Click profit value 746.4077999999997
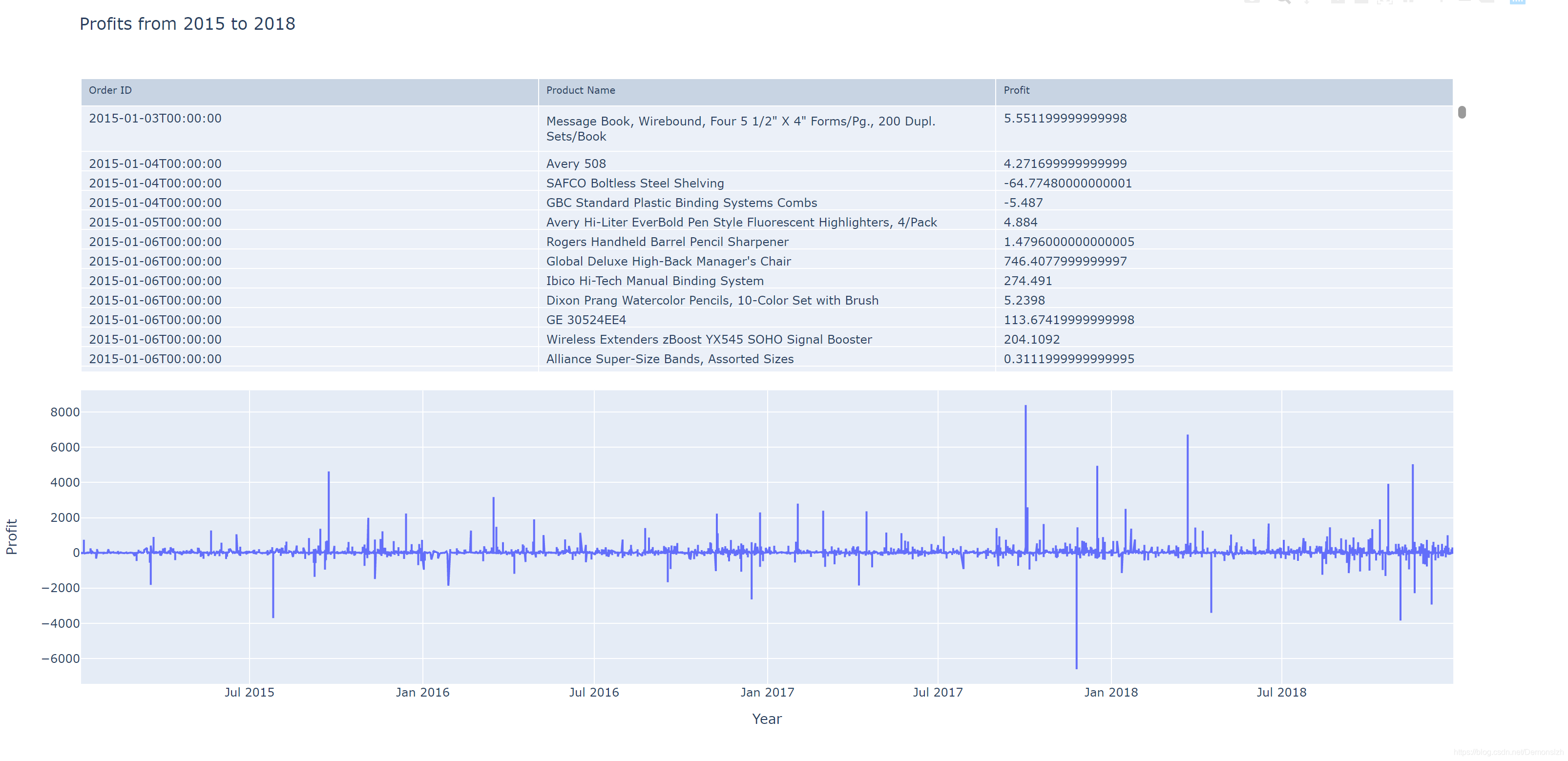 click(1065, 261)
